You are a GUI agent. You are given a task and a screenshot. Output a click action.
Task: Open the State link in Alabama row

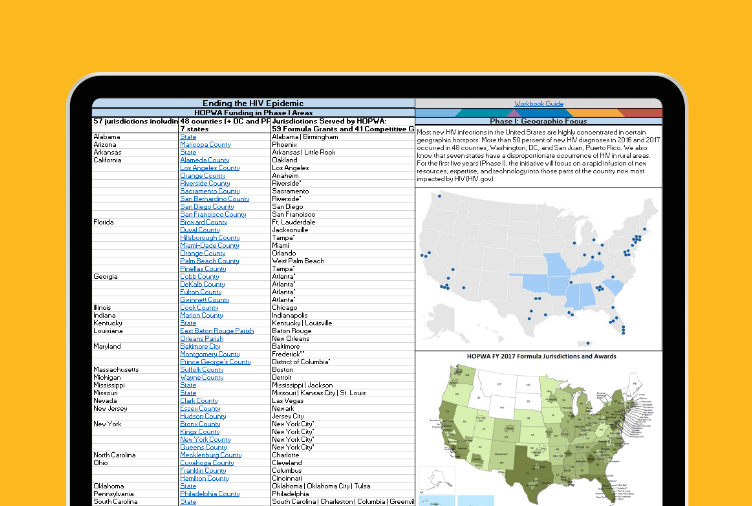[188, 137]
